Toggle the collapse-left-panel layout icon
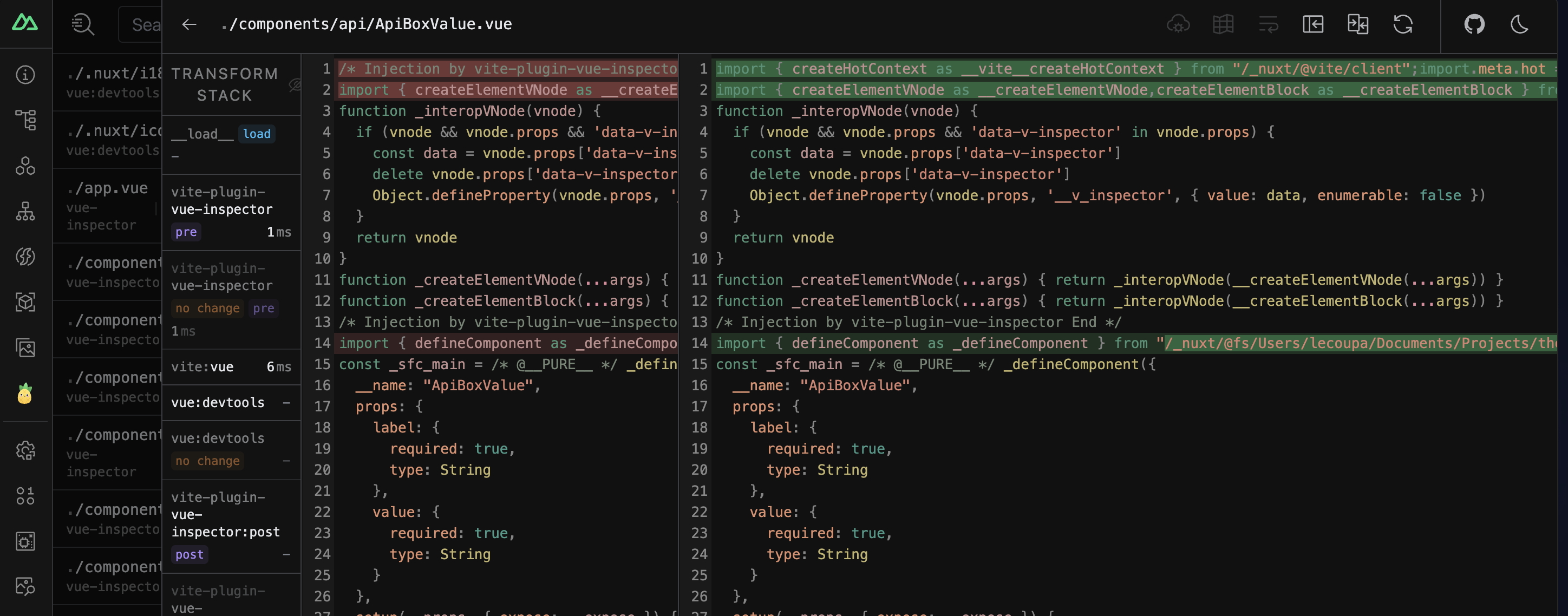Screen dimensions: 1568x616 [x=1313, y=24]
